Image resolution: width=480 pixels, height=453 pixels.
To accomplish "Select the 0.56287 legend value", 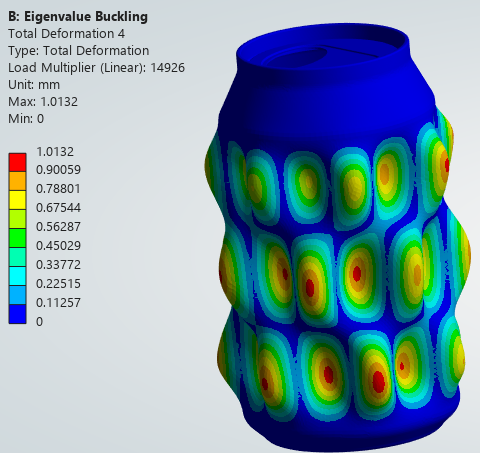I will point(58,227).
